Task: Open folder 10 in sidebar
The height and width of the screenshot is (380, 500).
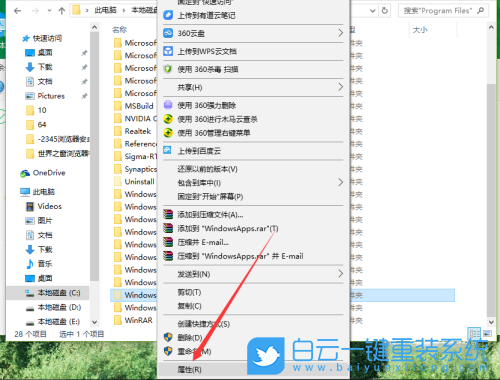Action: coord(36,110)
